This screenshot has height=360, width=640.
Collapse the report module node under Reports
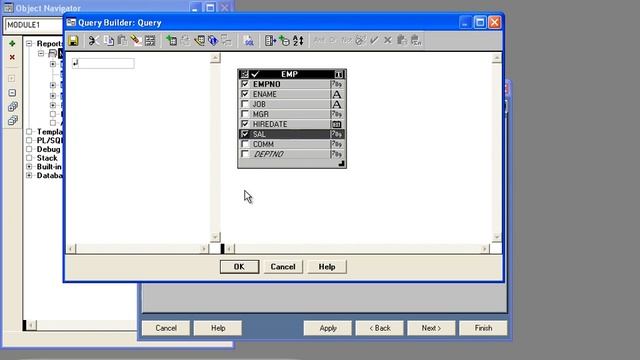(41, 53)
